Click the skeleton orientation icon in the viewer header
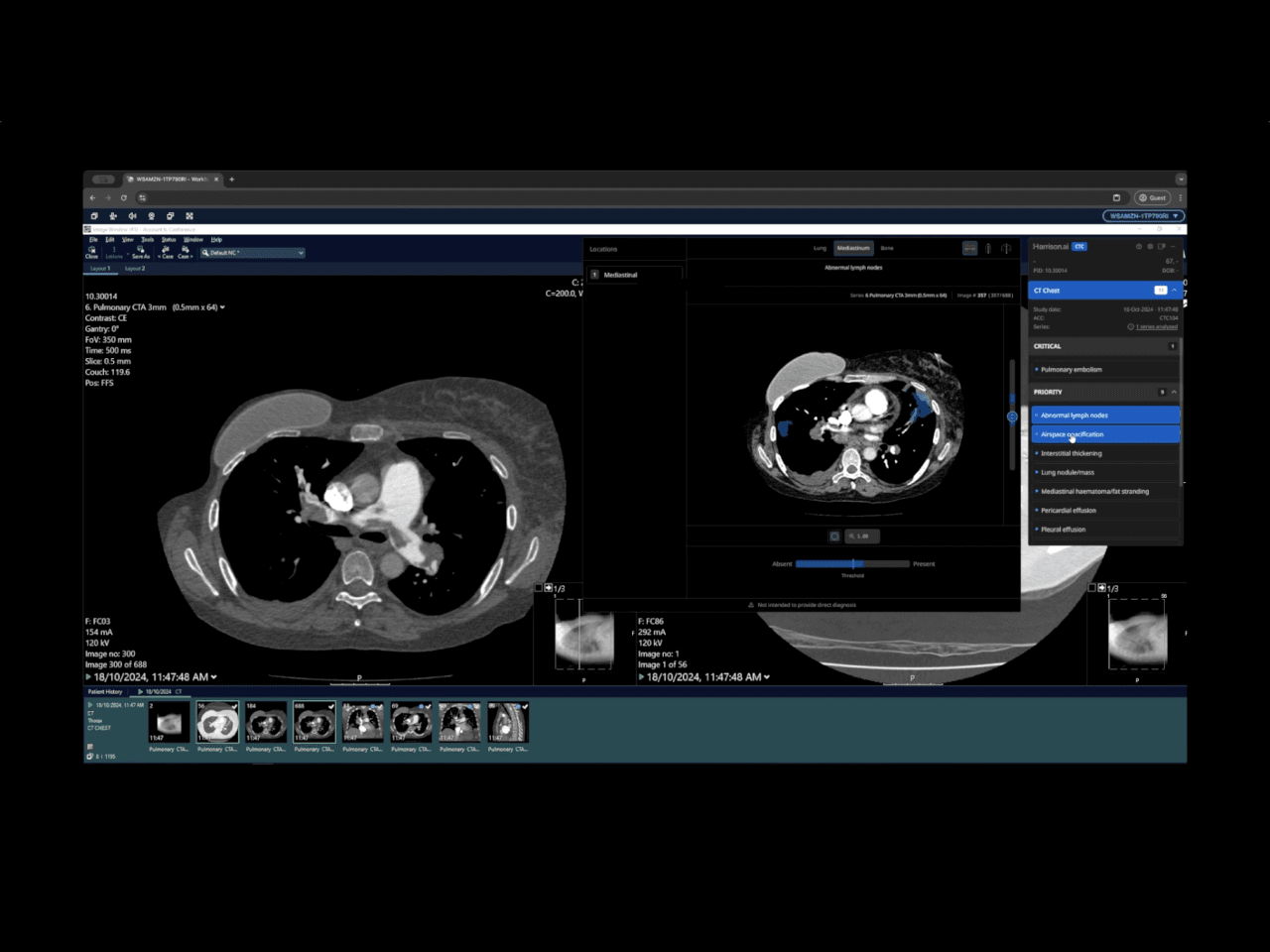The height and width of the screenshot is (952, 1270). [x=1005, y=248]
